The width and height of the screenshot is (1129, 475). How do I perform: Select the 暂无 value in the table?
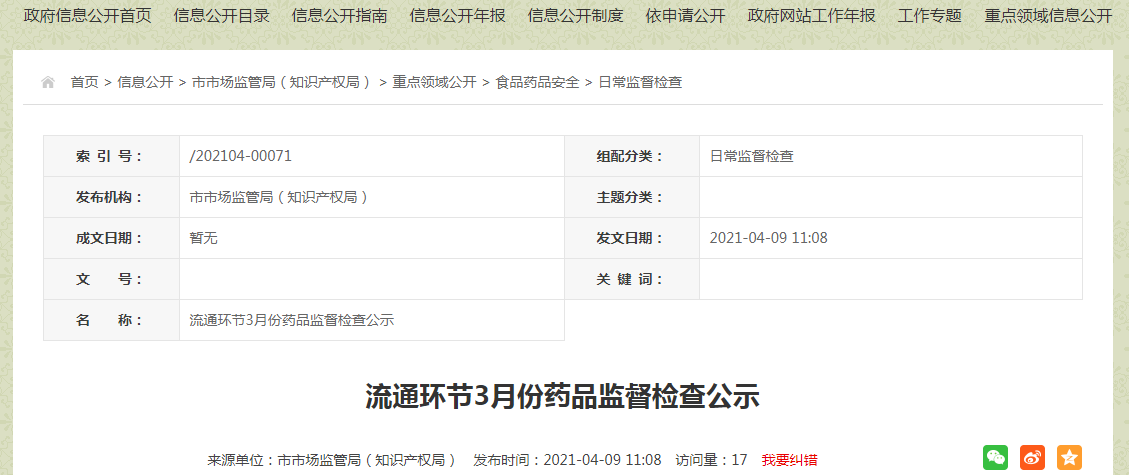(x=203, y=238)
